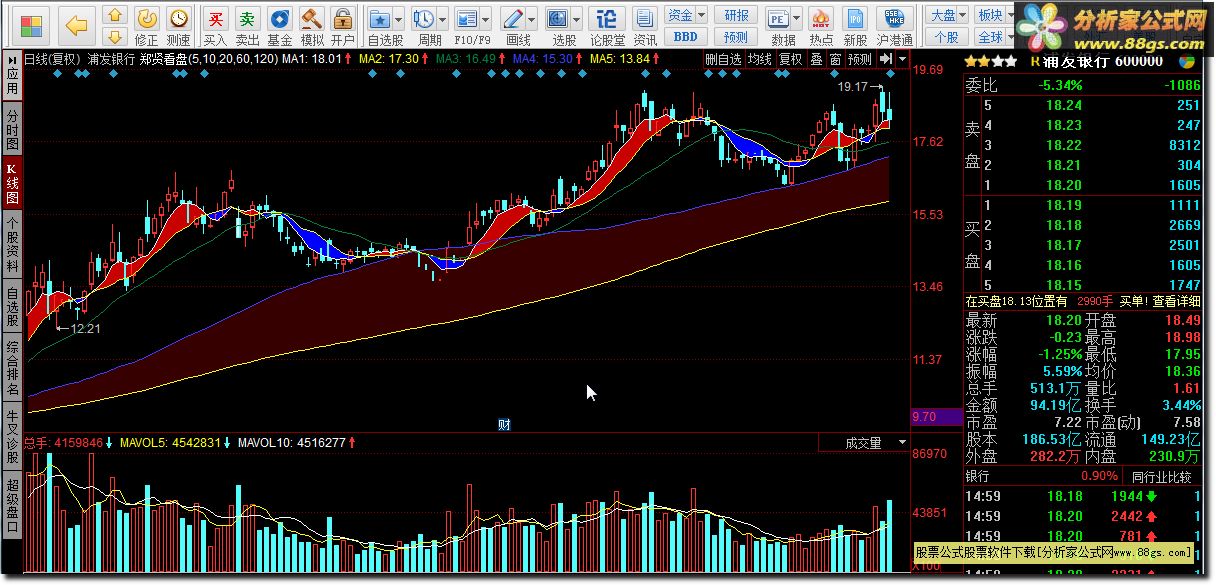The height and width of the screenshot is (585, 1216).
Task: Open the 模拟 simulation gavel icon
Action: (312, 26)
